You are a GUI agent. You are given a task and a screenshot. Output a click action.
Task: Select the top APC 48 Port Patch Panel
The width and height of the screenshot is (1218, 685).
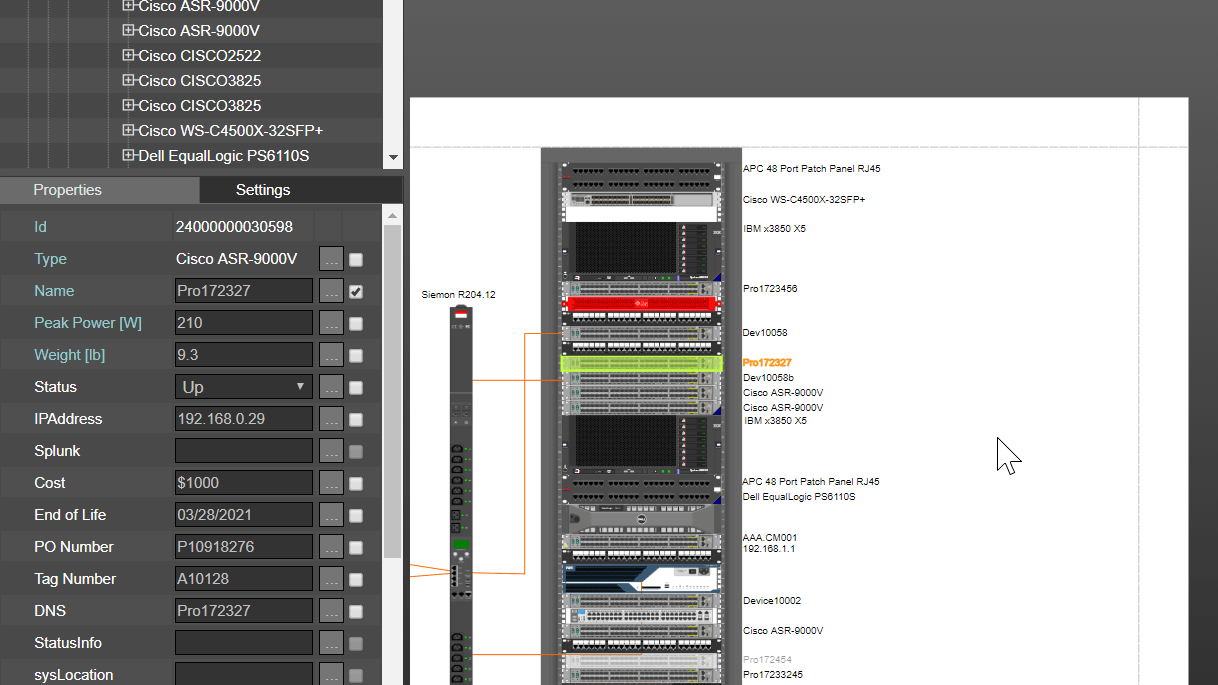642,175
